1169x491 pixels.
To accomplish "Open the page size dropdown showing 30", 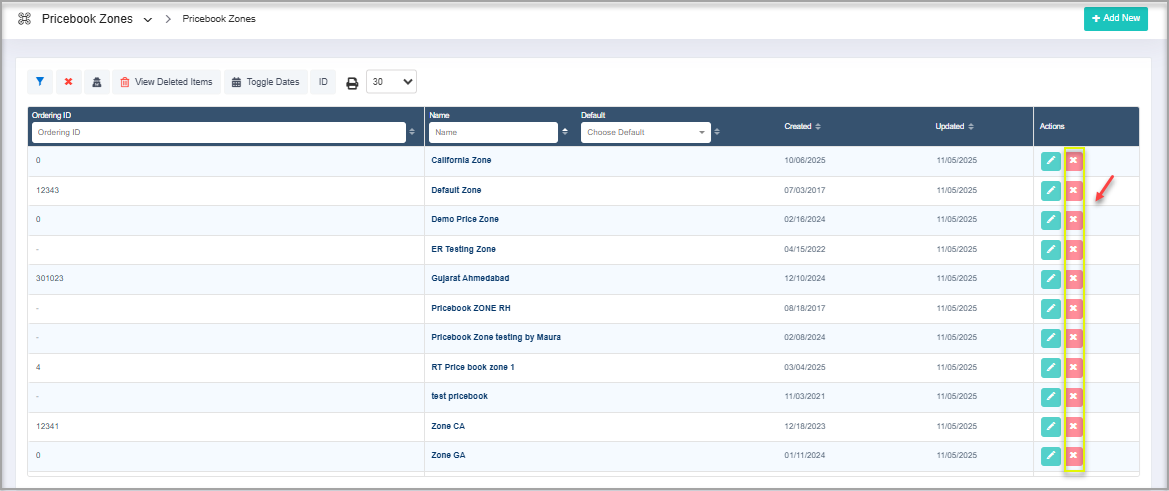I will coord(391,82).
